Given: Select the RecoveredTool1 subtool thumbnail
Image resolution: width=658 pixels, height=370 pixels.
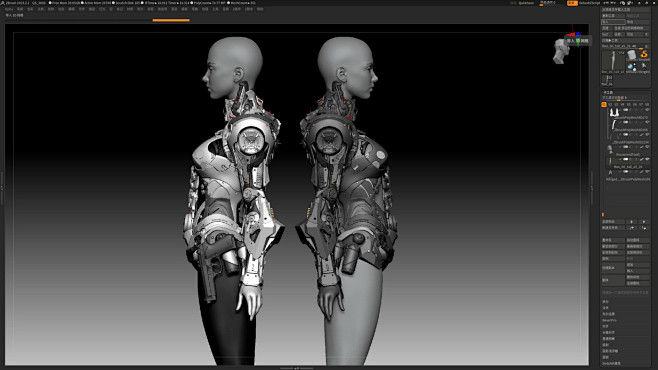Looking at the screenshot, I should pyautogui.click(x=610, y=149).
